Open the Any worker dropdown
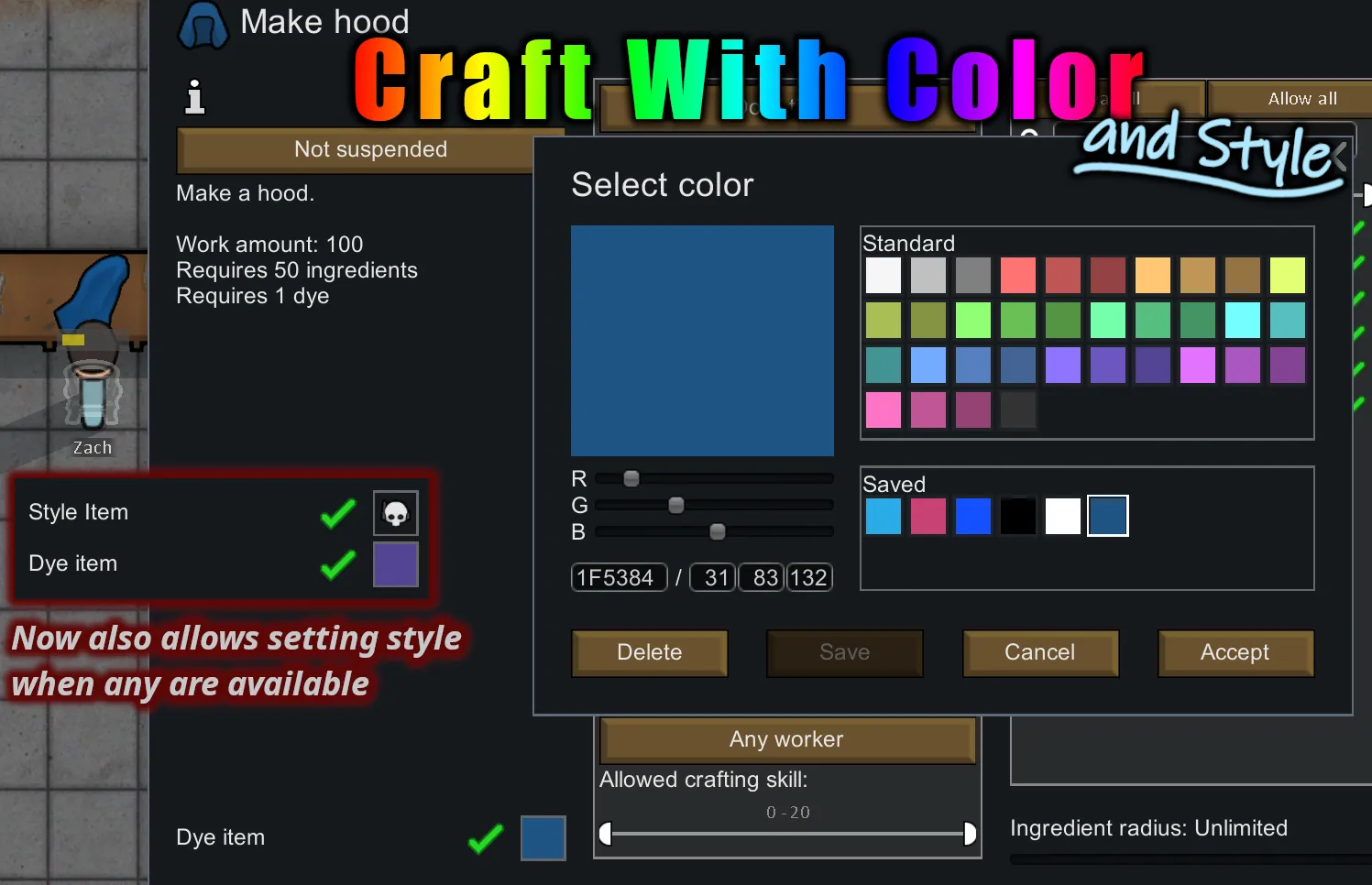The image size is (1372, 885). pos(786,740)
